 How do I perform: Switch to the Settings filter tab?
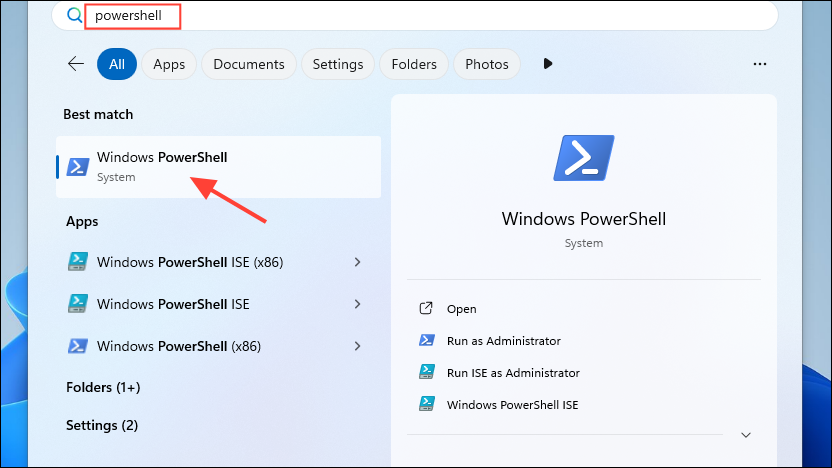[337, 64]
